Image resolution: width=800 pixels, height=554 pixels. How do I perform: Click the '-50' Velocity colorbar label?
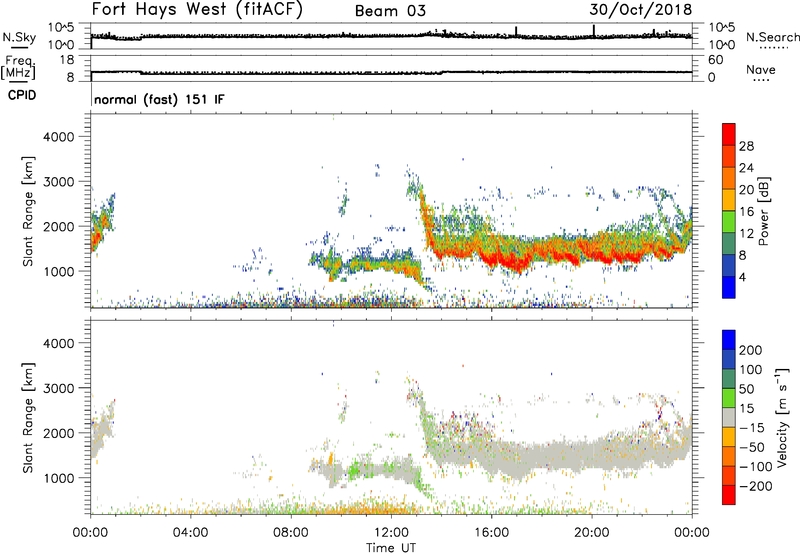tap(751, 447)
